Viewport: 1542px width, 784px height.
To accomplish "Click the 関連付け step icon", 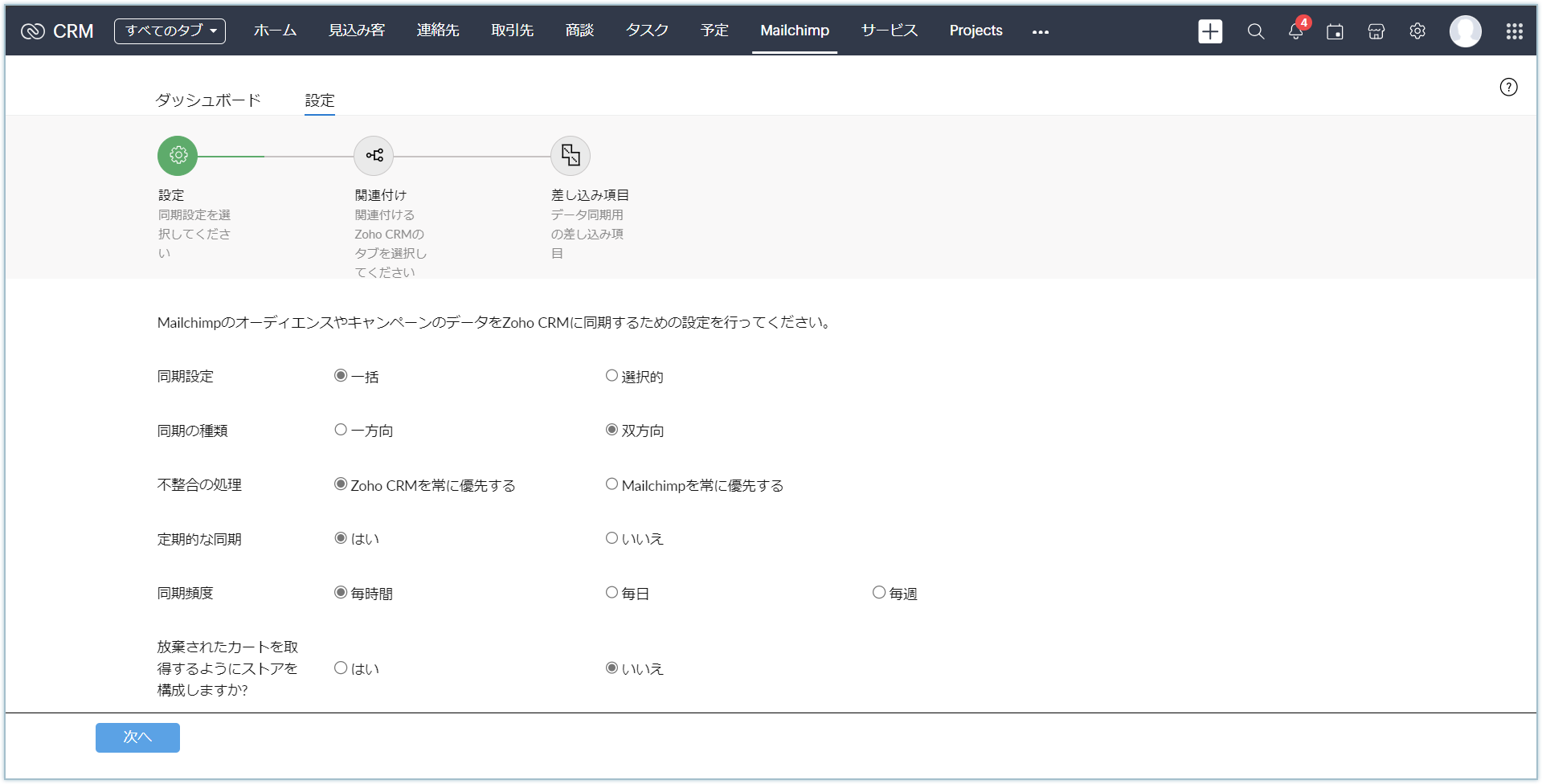I will 374,156.
